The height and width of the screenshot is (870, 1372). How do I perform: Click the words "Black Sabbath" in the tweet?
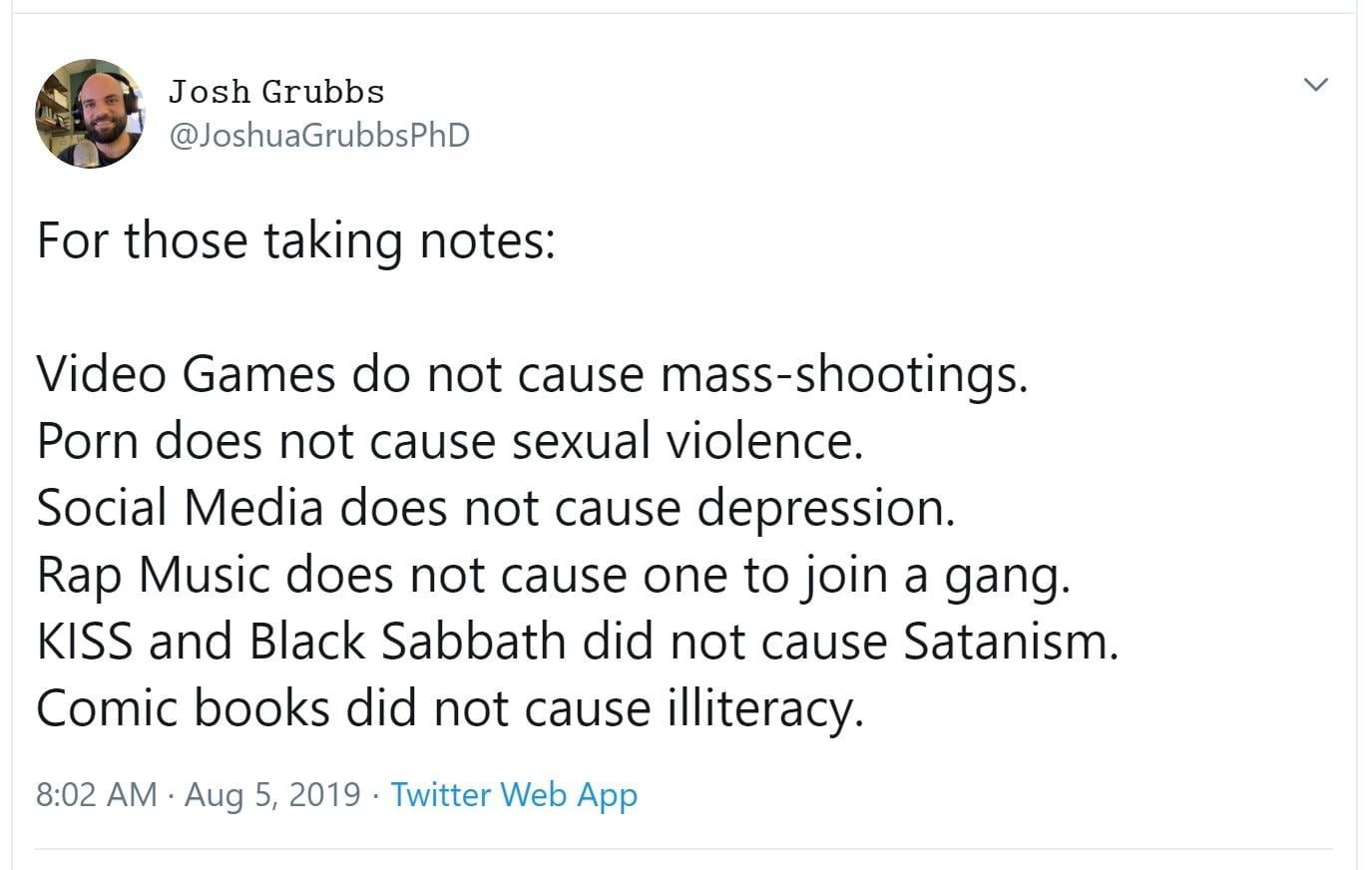pyautogui.click(x=407, y=642)
